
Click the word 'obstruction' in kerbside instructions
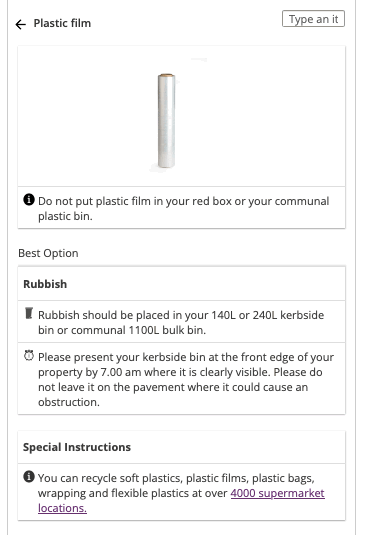pos(68,402)
